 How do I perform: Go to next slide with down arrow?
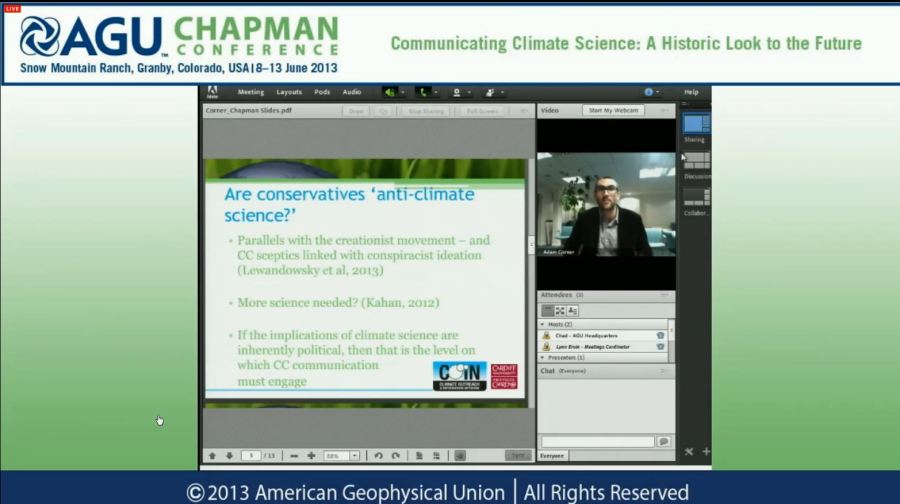(x=229, y=456)
